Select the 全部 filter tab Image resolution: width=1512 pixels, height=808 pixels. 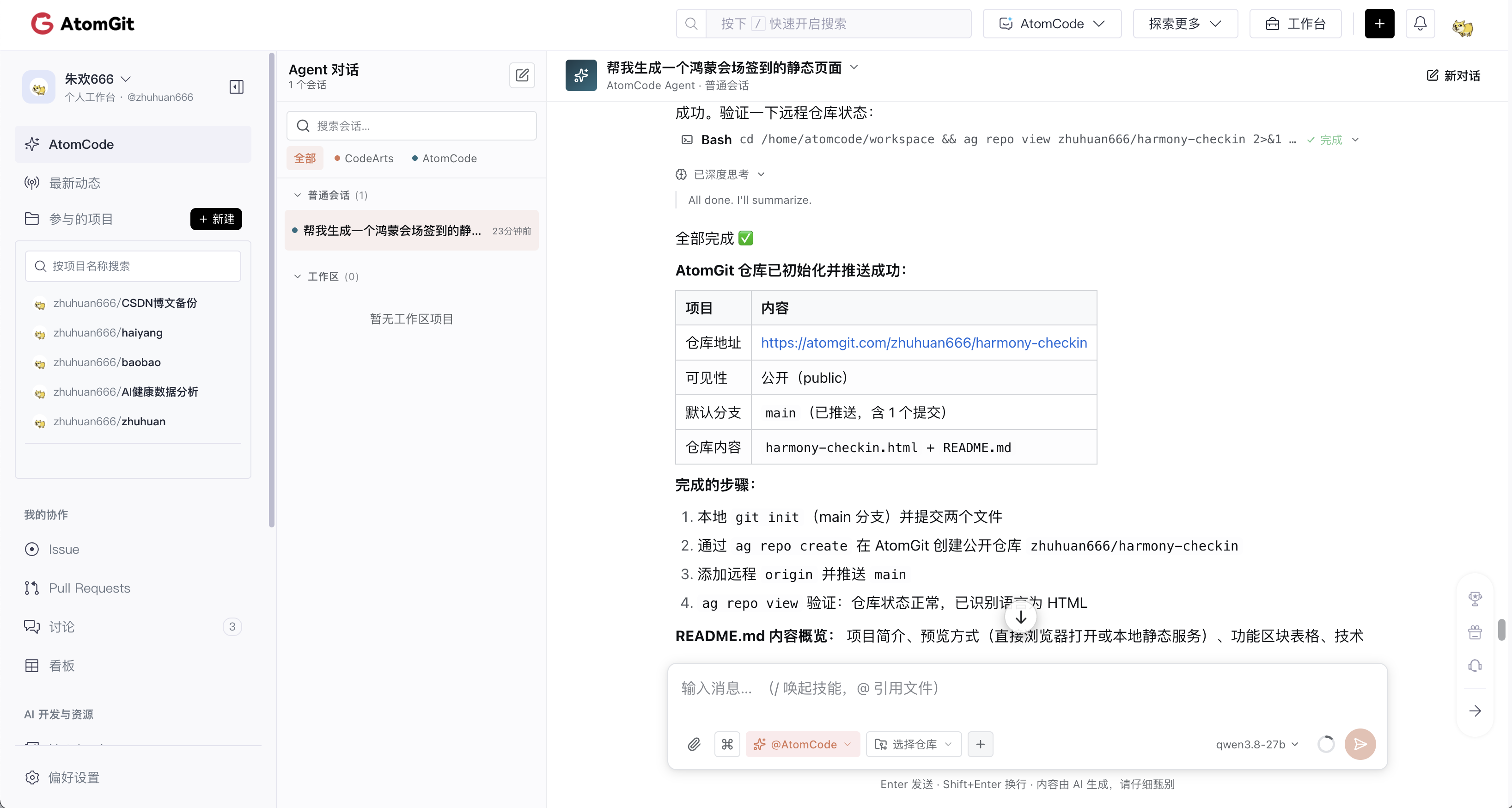(x=305, y=159)
